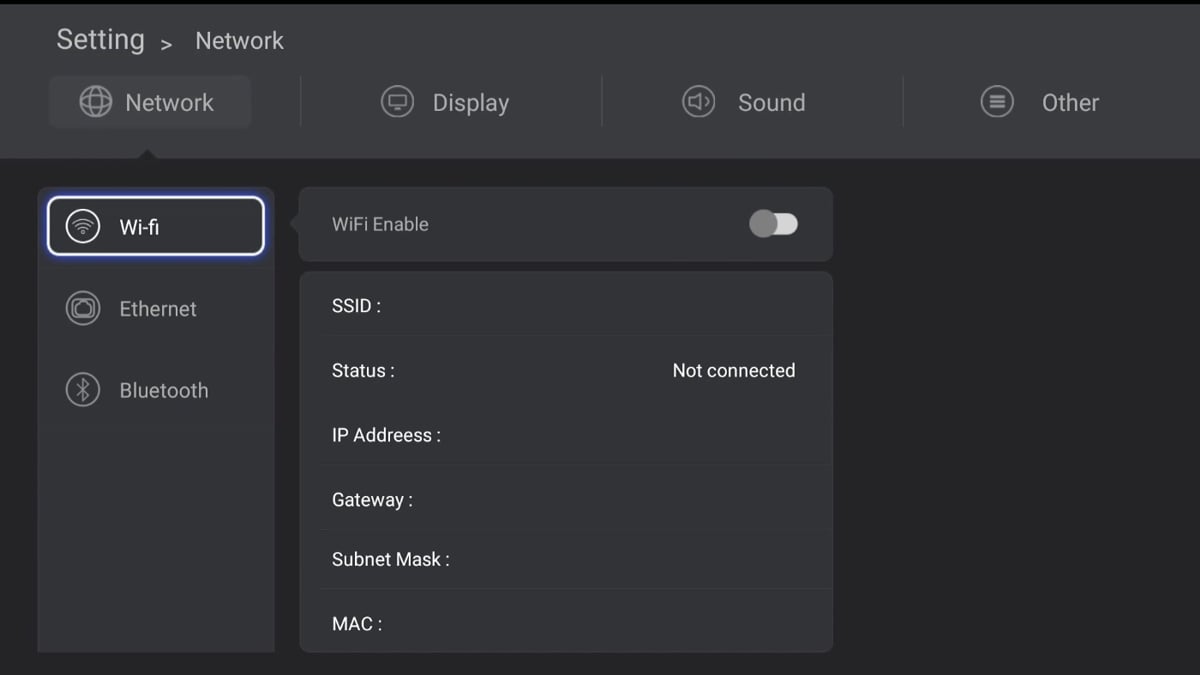Click the monitor icon for Display
The width and height of the screenshot is (1200, 675).
(x=398, y=102)
